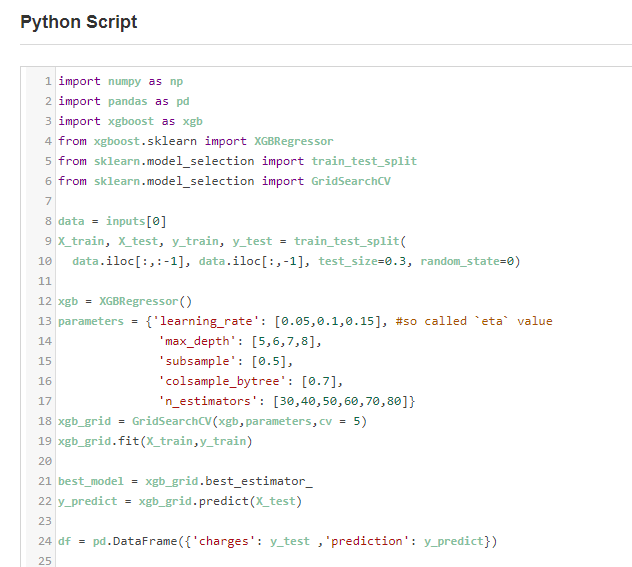This screenshot has height=567, width=632.
Task: Click the 'Python Script' heading
Action: pyautogui.click(x=79, y=22)
